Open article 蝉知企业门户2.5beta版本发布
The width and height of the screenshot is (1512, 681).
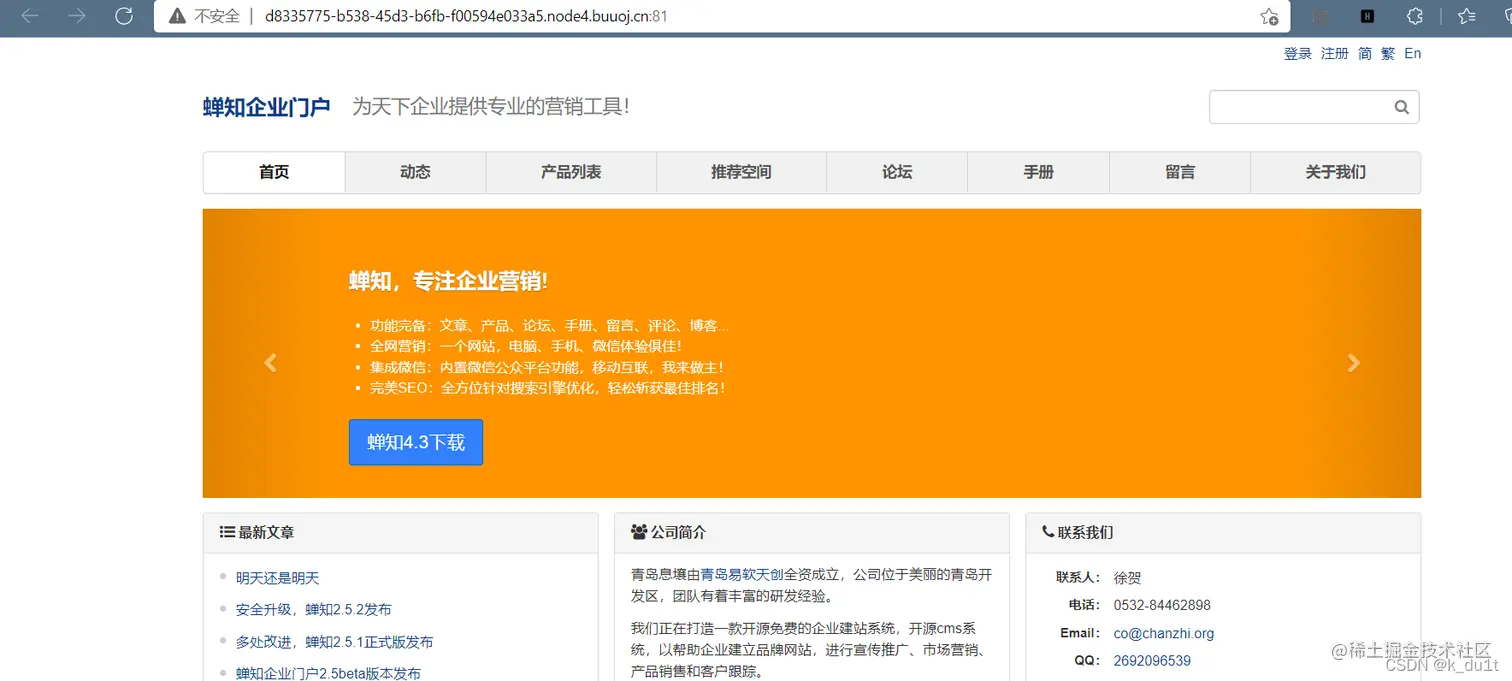[x=328, y=673]
